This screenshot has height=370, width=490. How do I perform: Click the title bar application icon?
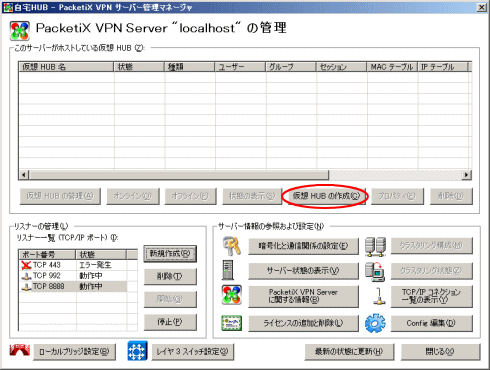pyautogui.click(x=7, y=7)
